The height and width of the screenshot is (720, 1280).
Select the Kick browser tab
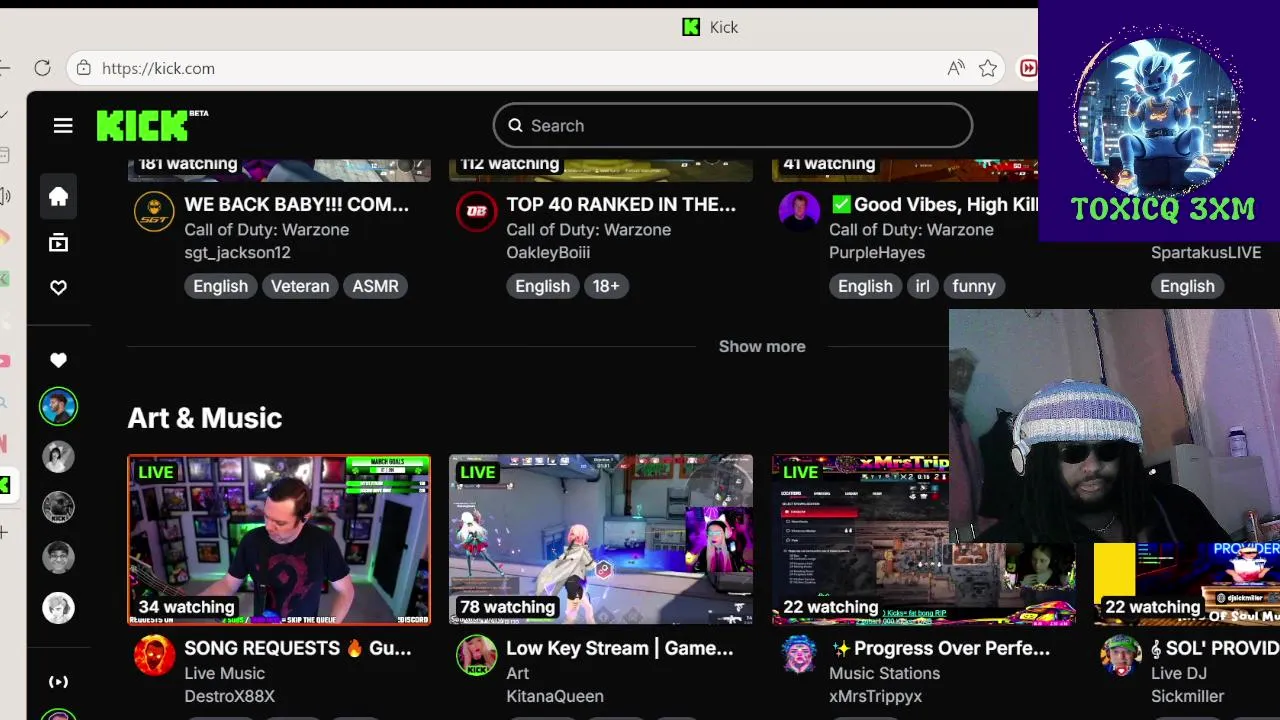(x=710, y=27)
